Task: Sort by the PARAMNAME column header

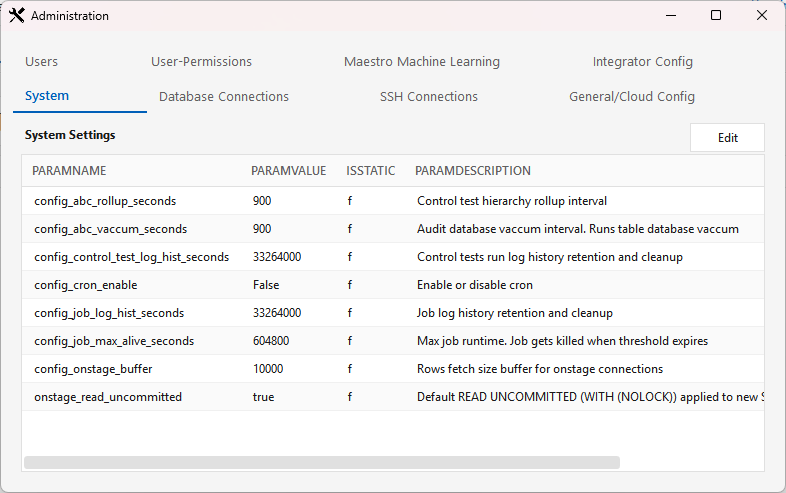Action: (x=69, y=171)
